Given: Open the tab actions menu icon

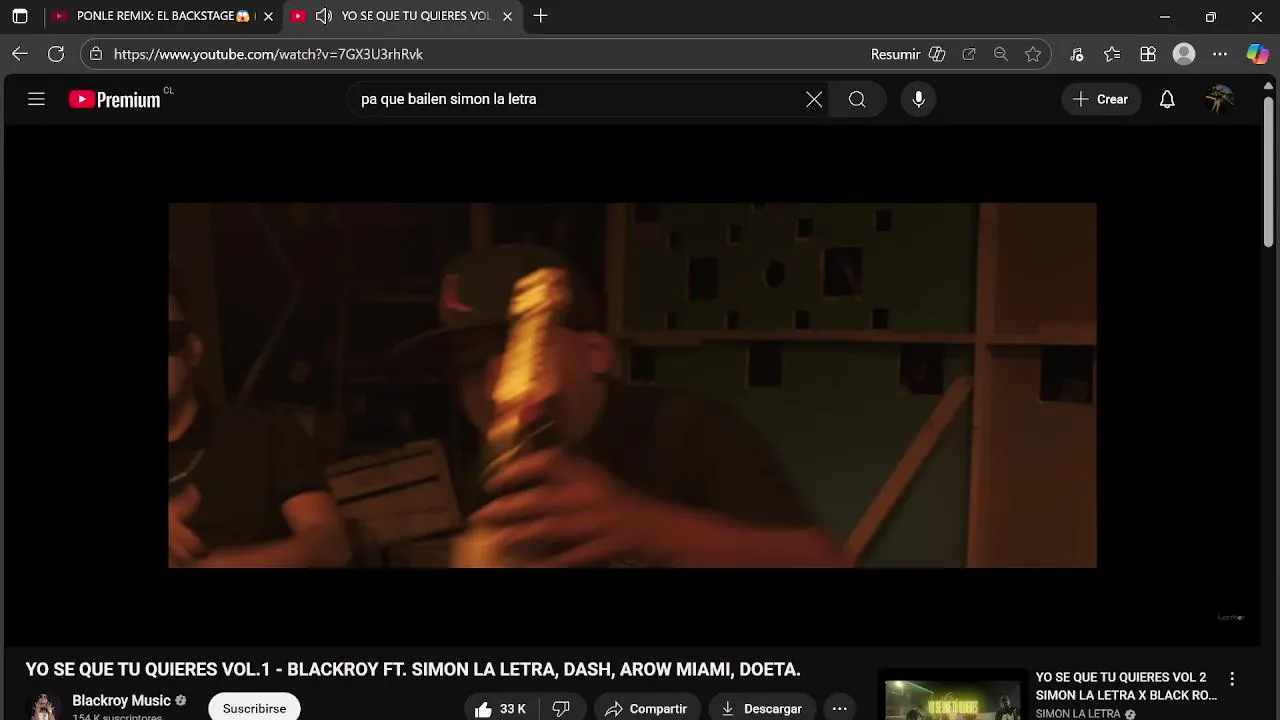Looking at the screenshot, I should 20,16.
